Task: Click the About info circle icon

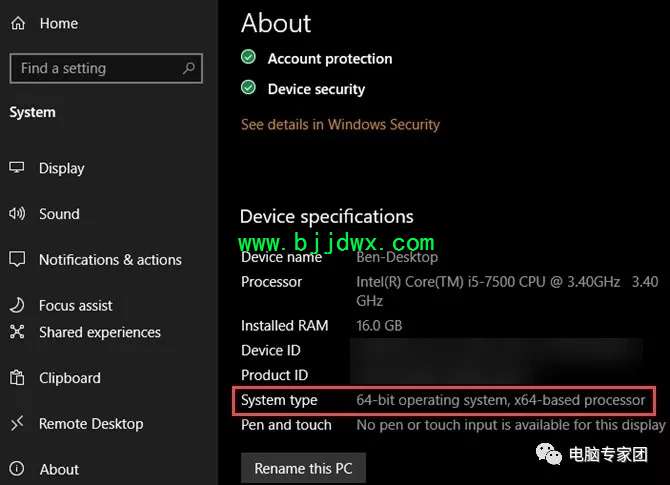Action: coord(17,469)
